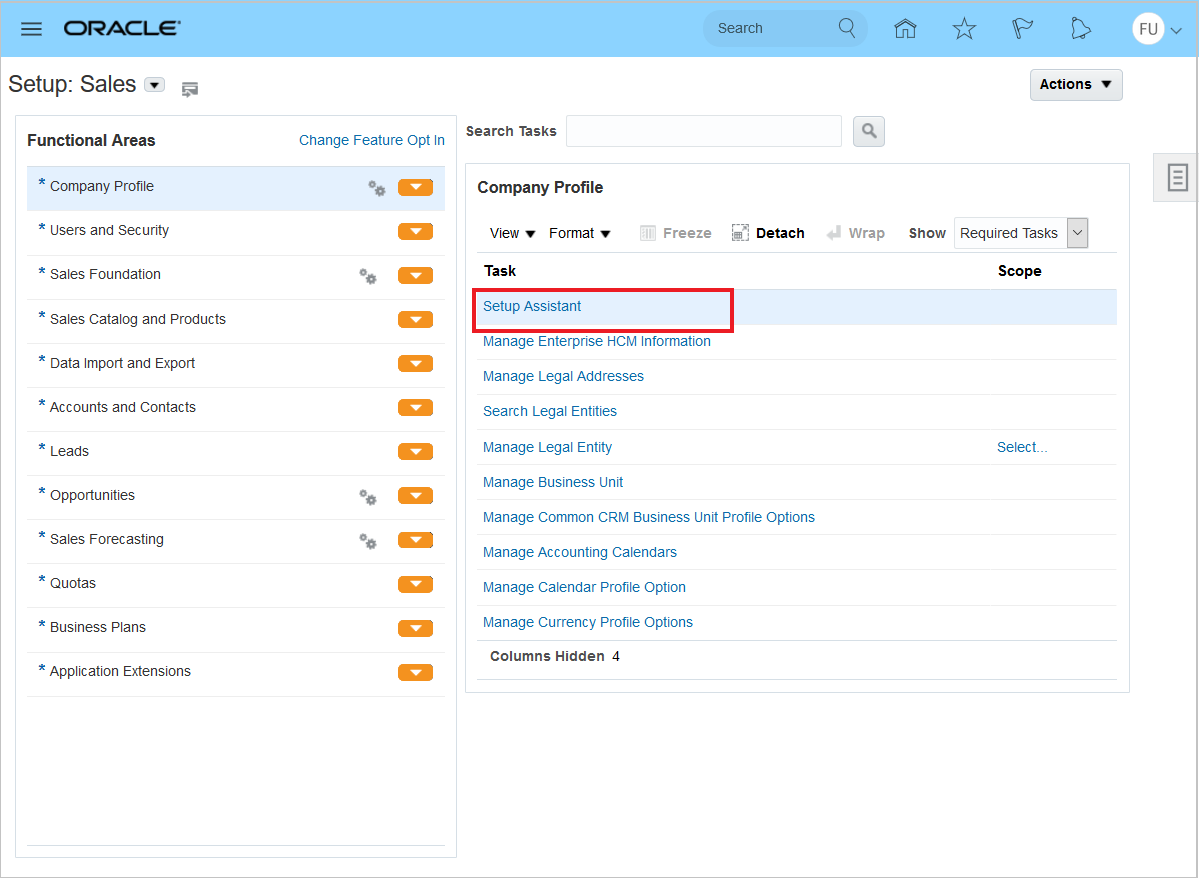Select Quotas functional area
Screen dimensions: 1199x878
[x=73, y=584]
